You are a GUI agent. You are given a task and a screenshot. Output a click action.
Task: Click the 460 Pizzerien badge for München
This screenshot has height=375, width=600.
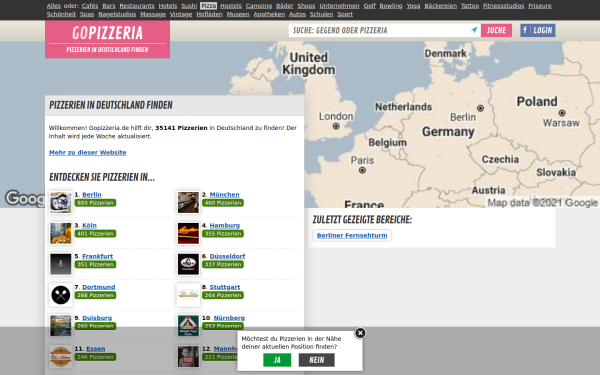[223, 203]
